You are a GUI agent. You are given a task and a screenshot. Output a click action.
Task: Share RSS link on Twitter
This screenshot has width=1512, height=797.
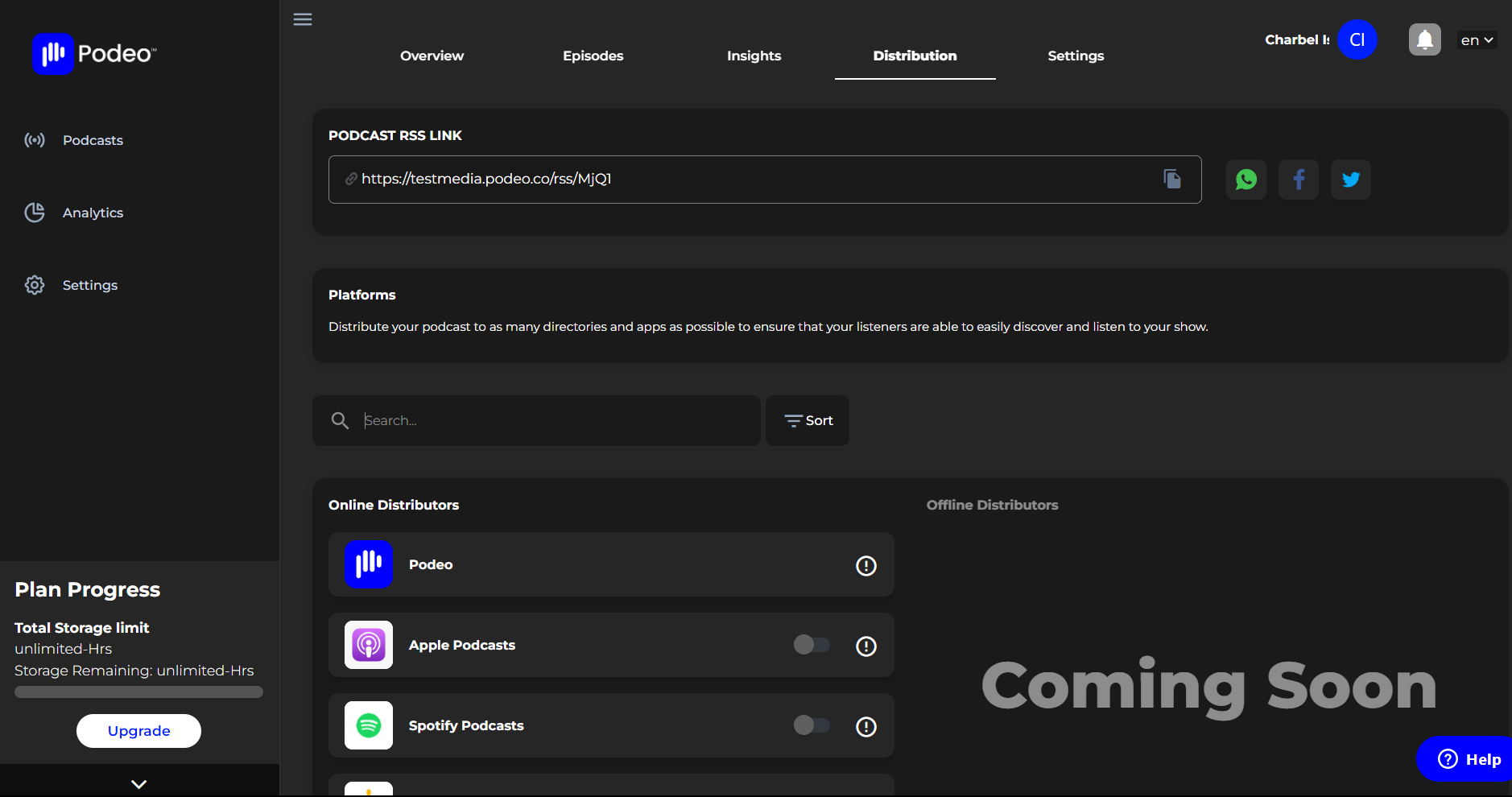click(1351, 180)
